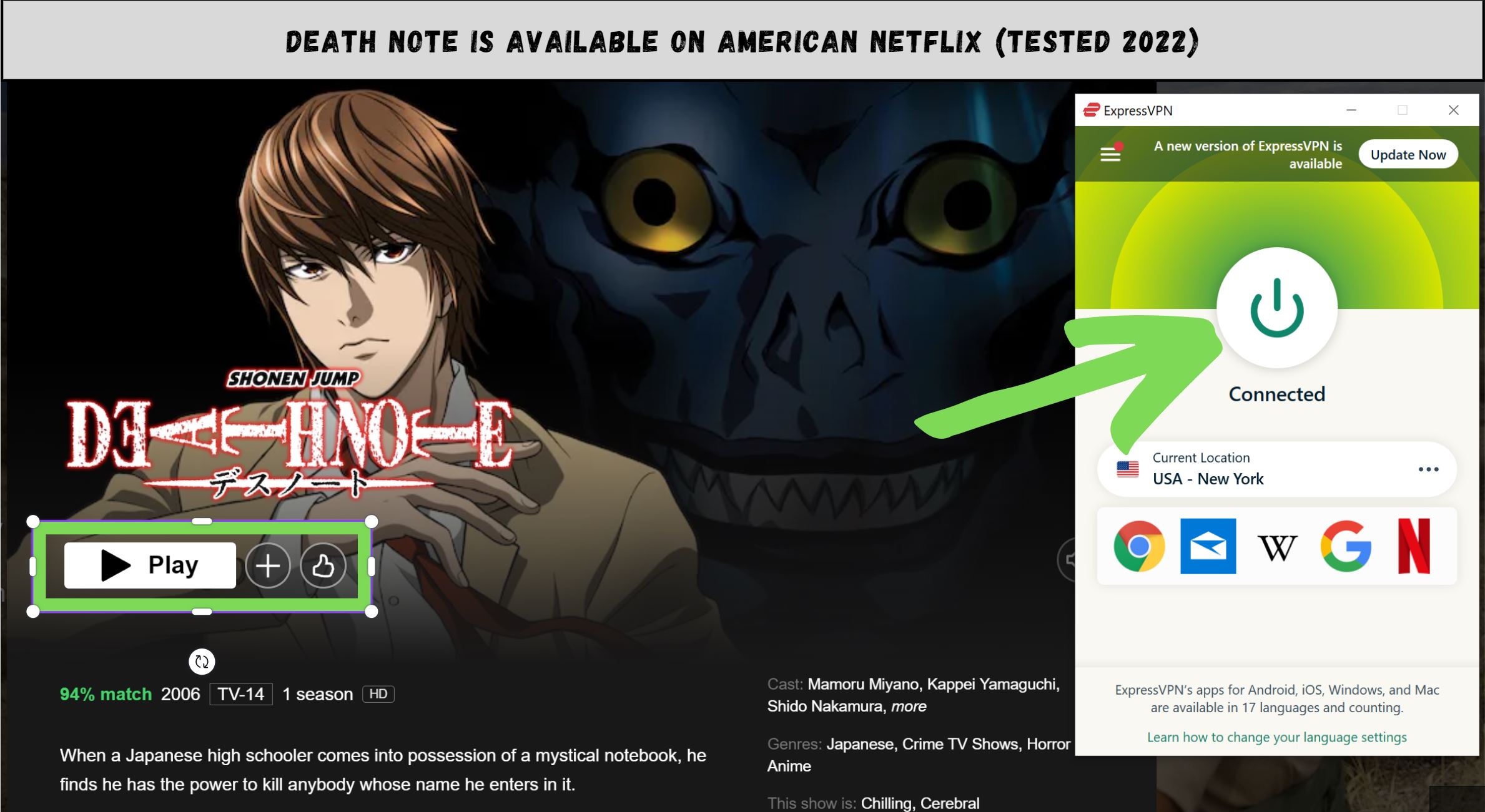Launch the Chrome shortcut in ExpressVPN
This screenshot has height=812, width=1485.
coord(1139,546)
